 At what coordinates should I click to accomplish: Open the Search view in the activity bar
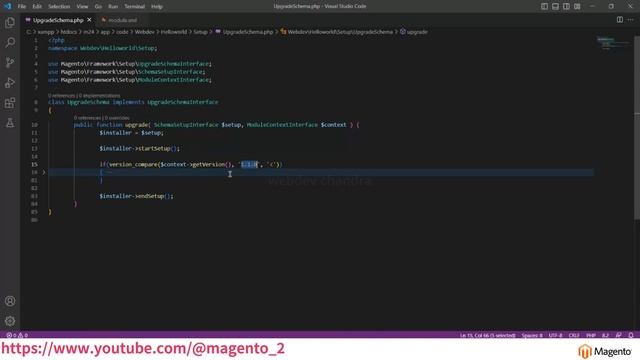point(10,42)
